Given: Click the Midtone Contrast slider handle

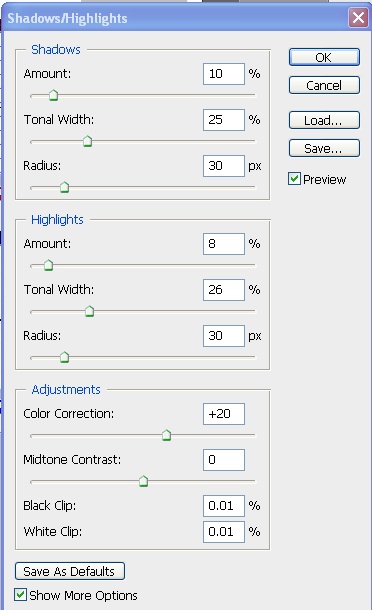Looking at the screenshot, I should 144,481.
